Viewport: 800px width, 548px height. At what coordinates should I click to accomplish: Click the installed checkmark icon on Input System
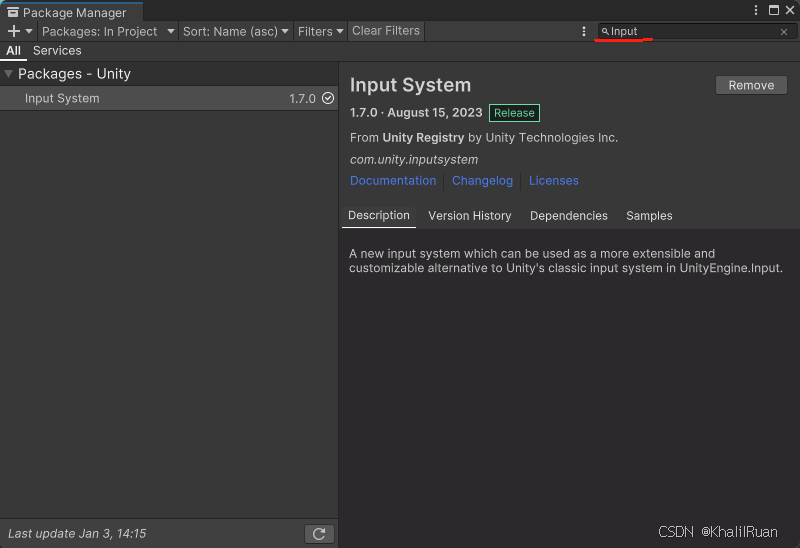tap(328, 98)
